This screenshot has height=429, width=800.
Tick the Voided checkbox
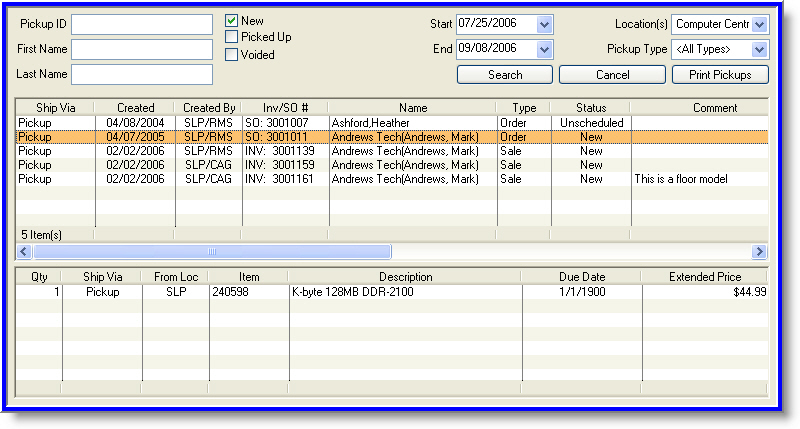point(232,55)
